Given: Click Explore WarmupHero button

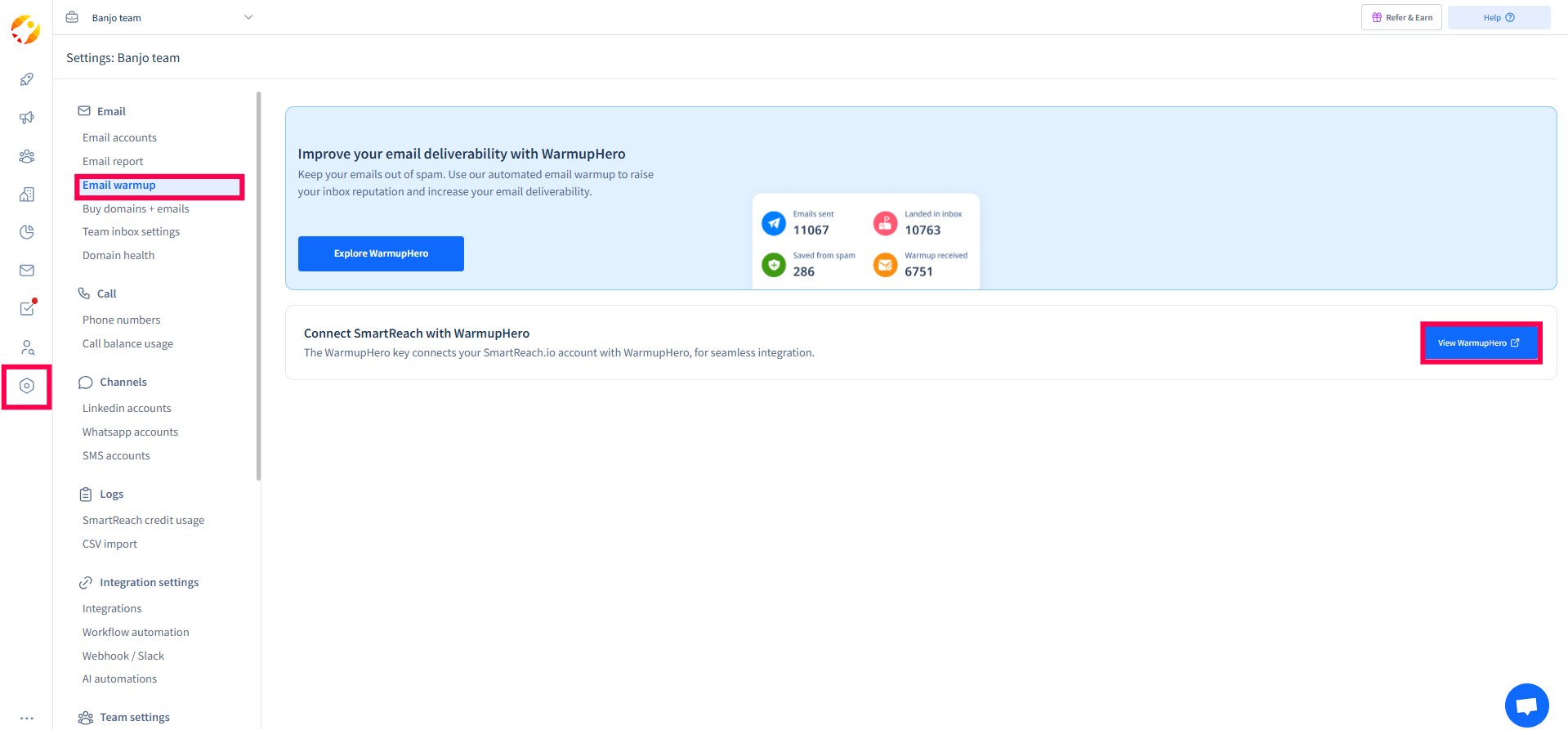Looking at the screenshot, I should click(381, 253).
